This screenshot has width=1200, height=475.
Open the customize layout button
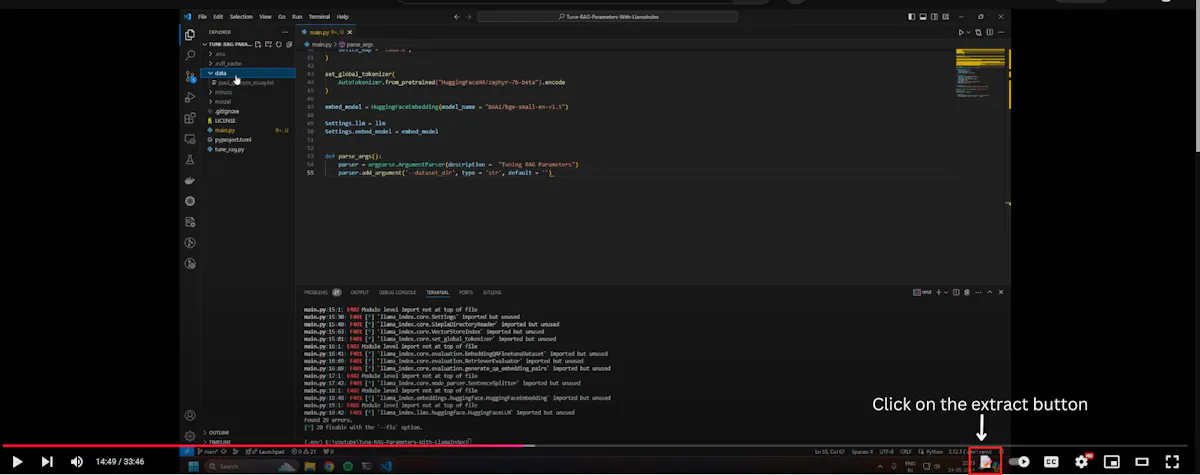[x=944, y=17]
